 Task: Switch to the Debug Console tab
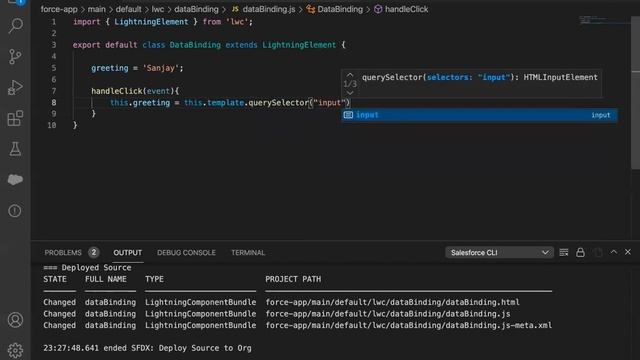coord(186,253)
